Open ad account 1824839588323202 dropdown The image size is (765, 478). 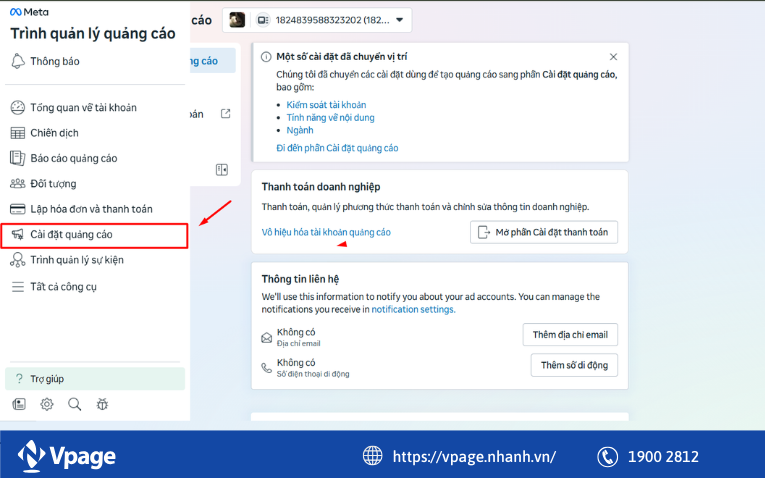tap(317, 20)
